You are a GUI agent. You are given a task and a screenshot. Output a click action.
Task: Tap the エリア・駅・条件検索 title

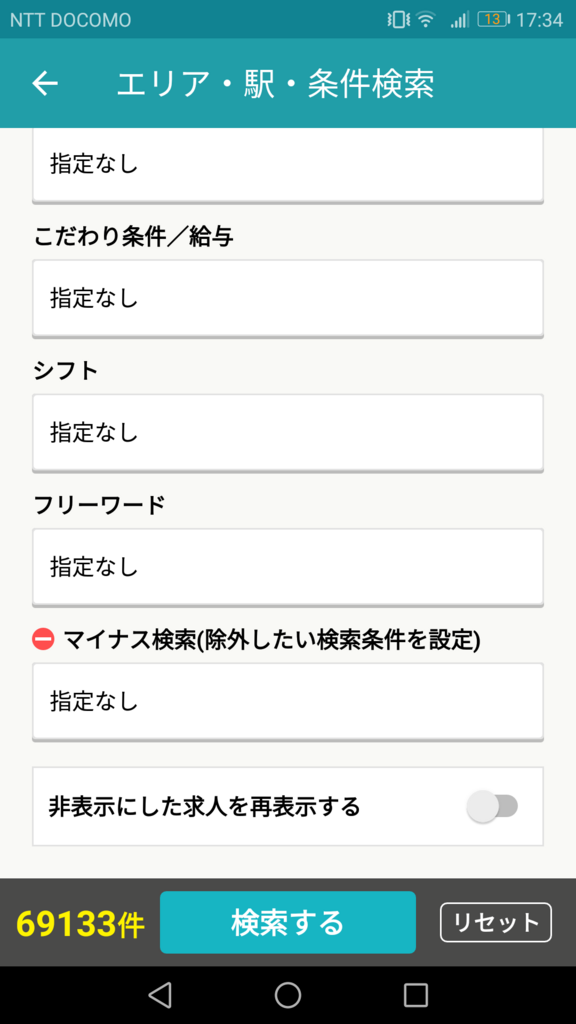click(x=275, y=84)
